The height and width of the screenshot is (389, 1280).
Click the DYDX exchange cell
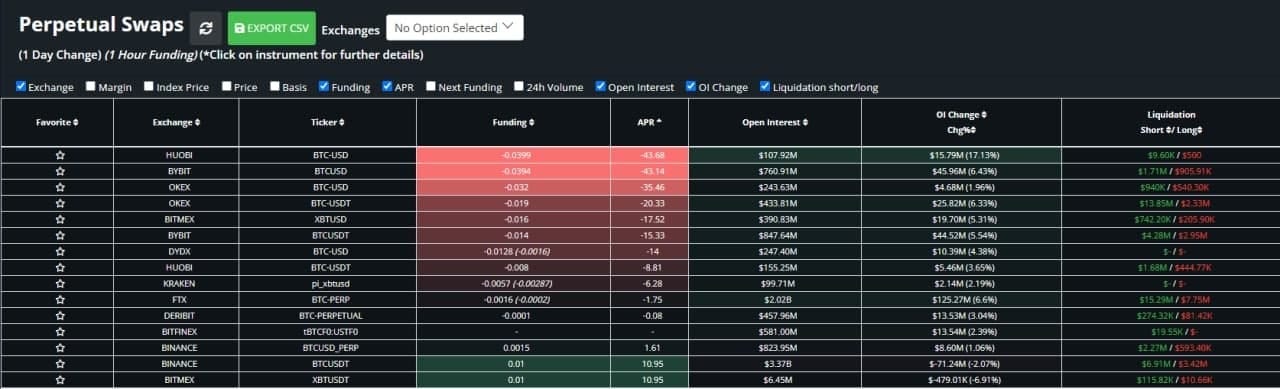coord(175,251)
